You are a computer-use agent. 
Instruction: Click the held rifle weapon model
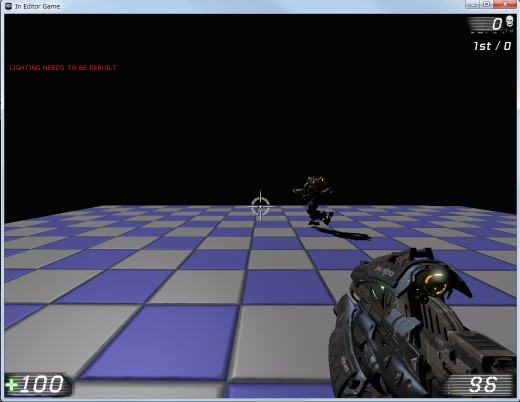[x=423, y=323]
